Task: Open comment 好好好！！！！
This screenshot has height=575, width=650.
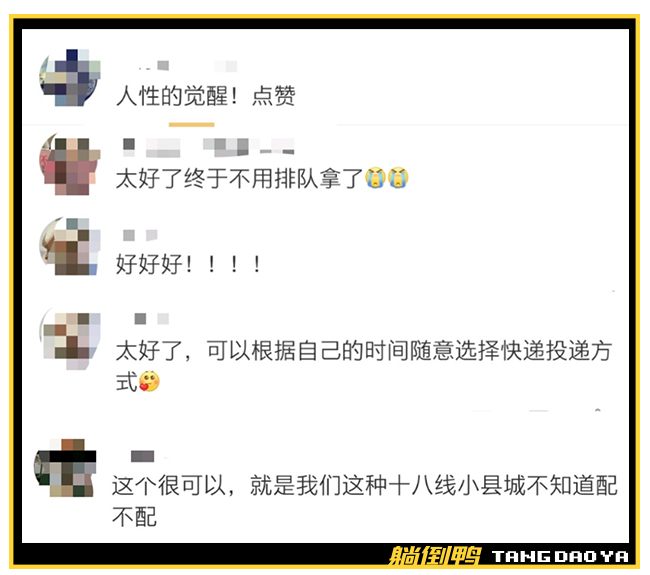Action: 189,264
